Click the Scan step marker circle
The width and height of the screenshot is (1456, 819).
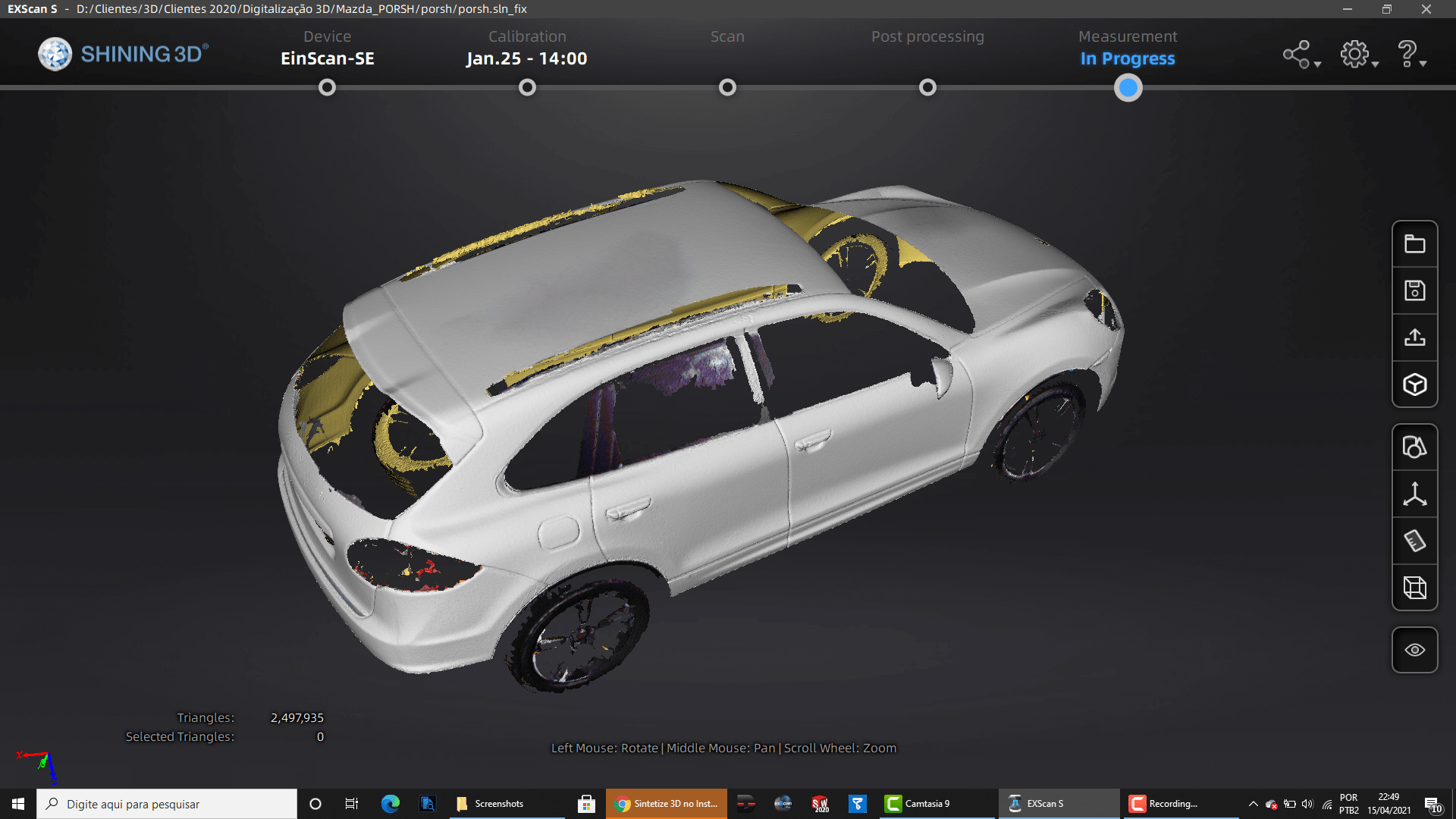click(x=727, y=88)
